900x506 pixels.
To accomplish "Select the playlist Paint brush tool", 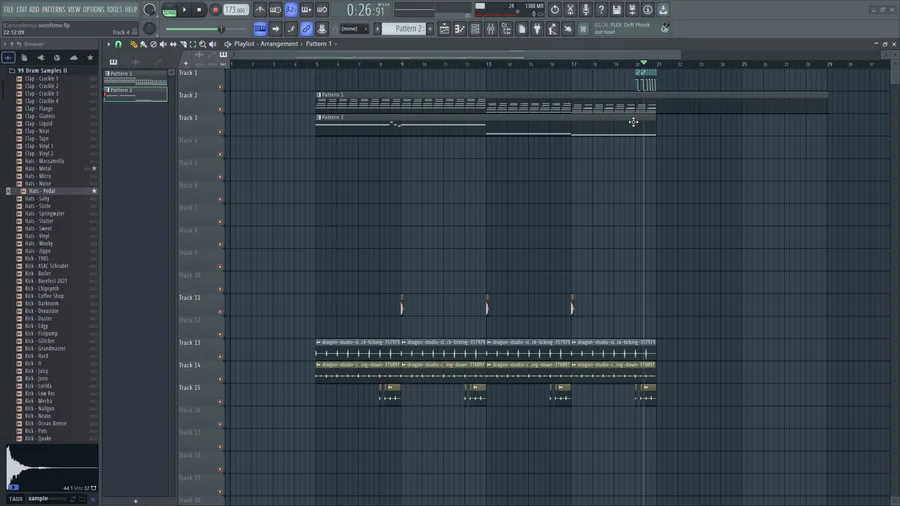I will tap(143, 44).
